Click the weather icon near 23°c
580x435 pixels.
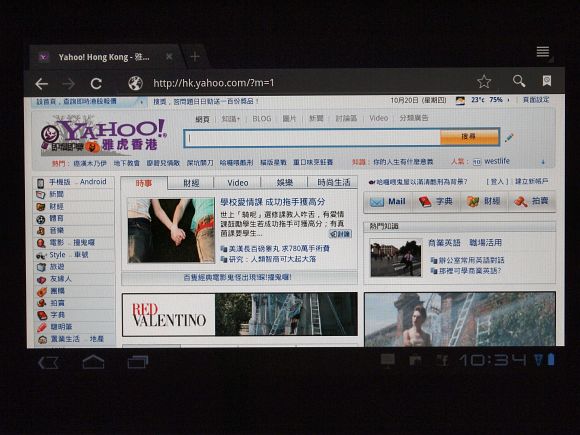[460, 101]
